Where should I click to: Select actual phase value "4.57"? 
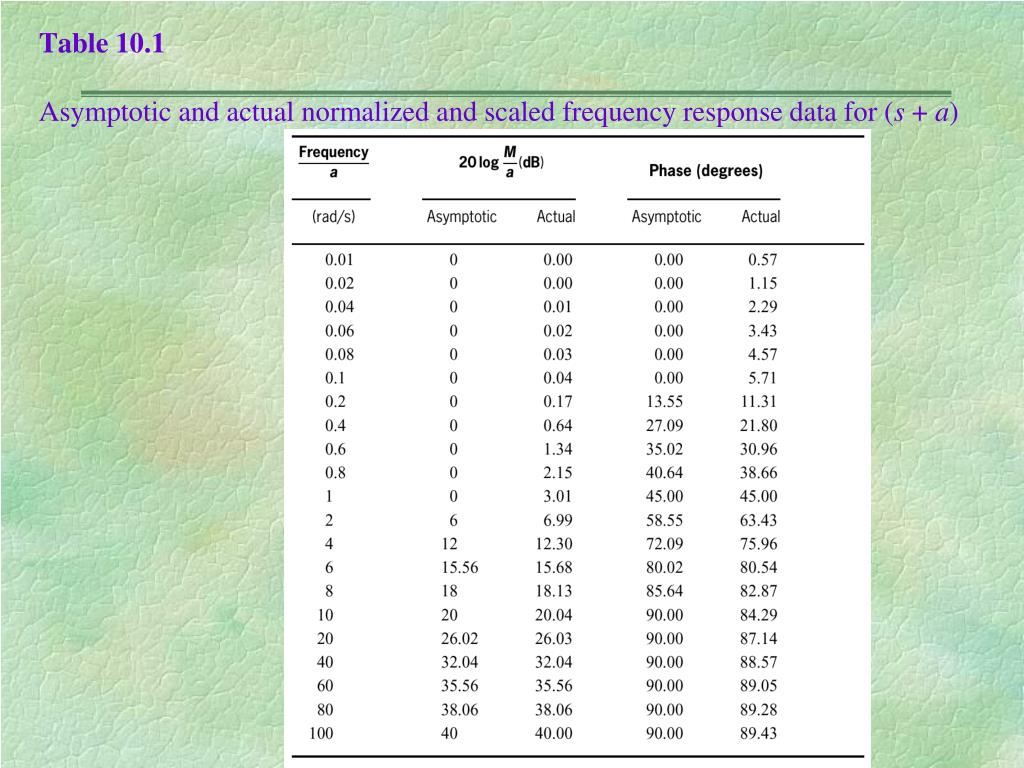[763, 354]
